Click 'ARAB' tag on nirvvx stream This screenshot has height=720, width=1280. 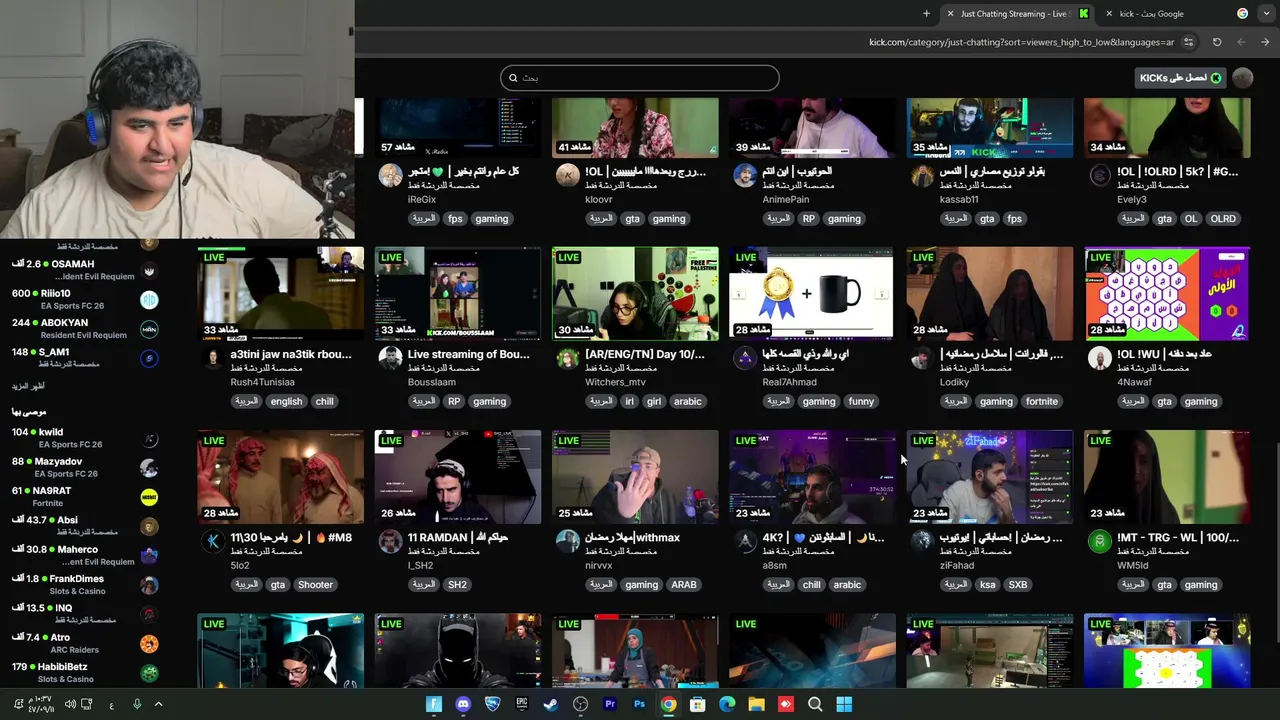[x=684, y=585]
